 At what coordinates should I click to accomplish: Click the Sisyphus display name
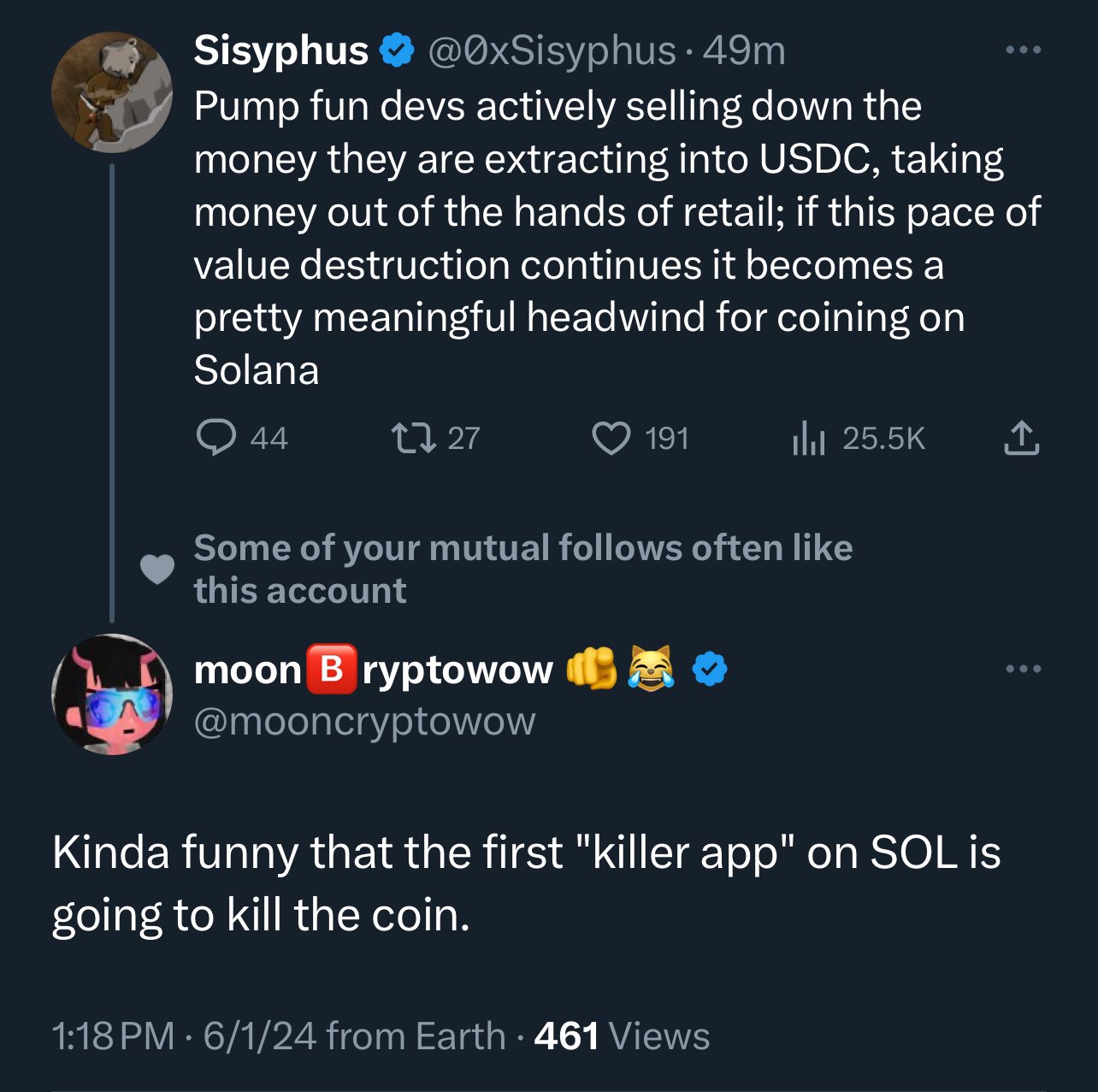pos(280,51)
